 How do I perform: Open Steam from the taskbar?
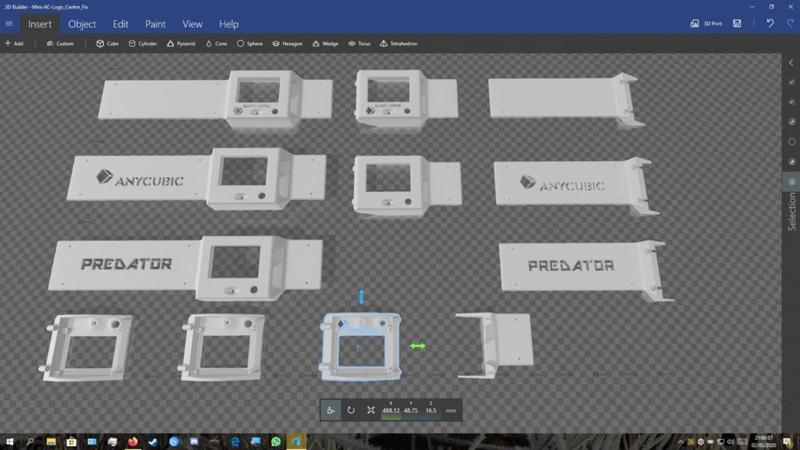tap(153, 442)
